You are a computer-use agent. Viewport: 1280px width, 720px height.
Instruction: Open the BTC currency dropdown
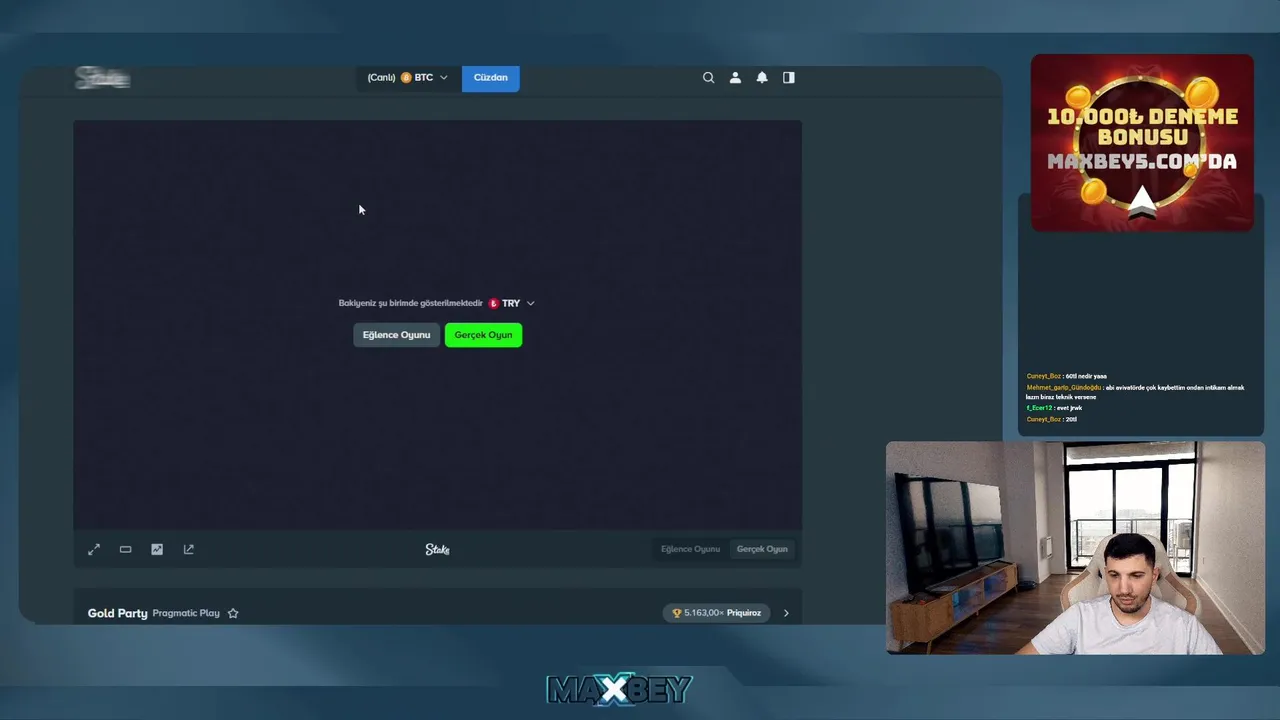(x=408, y=77)
